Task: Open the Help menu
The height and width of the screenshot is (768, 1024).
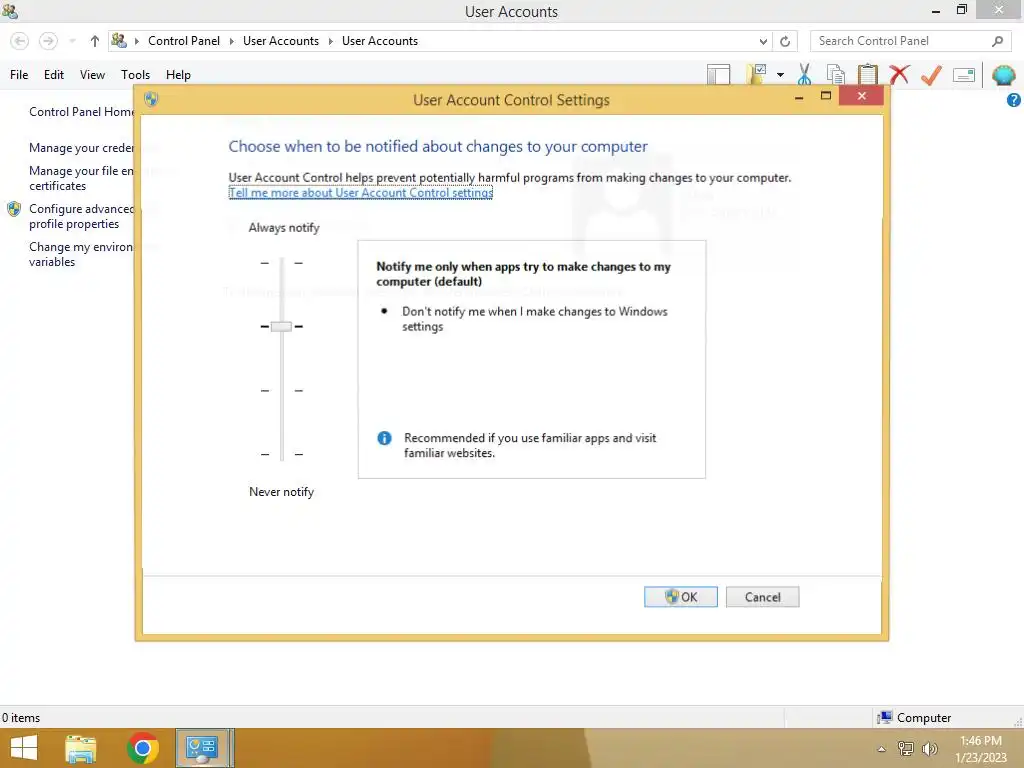Action: [178, 74]
